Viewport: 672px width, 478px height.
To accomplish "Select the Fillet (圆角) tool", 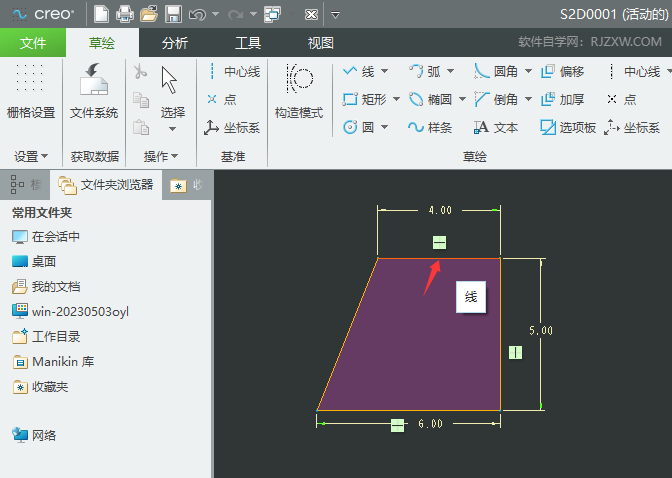I will 496,72.
